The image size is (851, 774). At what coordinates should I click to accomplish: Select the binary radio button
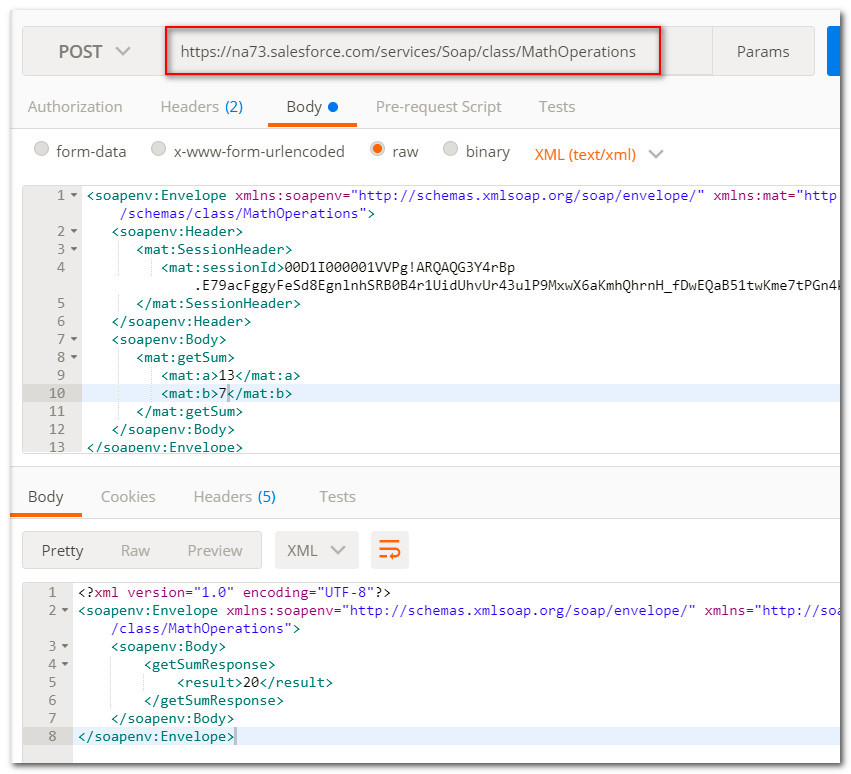450,149
